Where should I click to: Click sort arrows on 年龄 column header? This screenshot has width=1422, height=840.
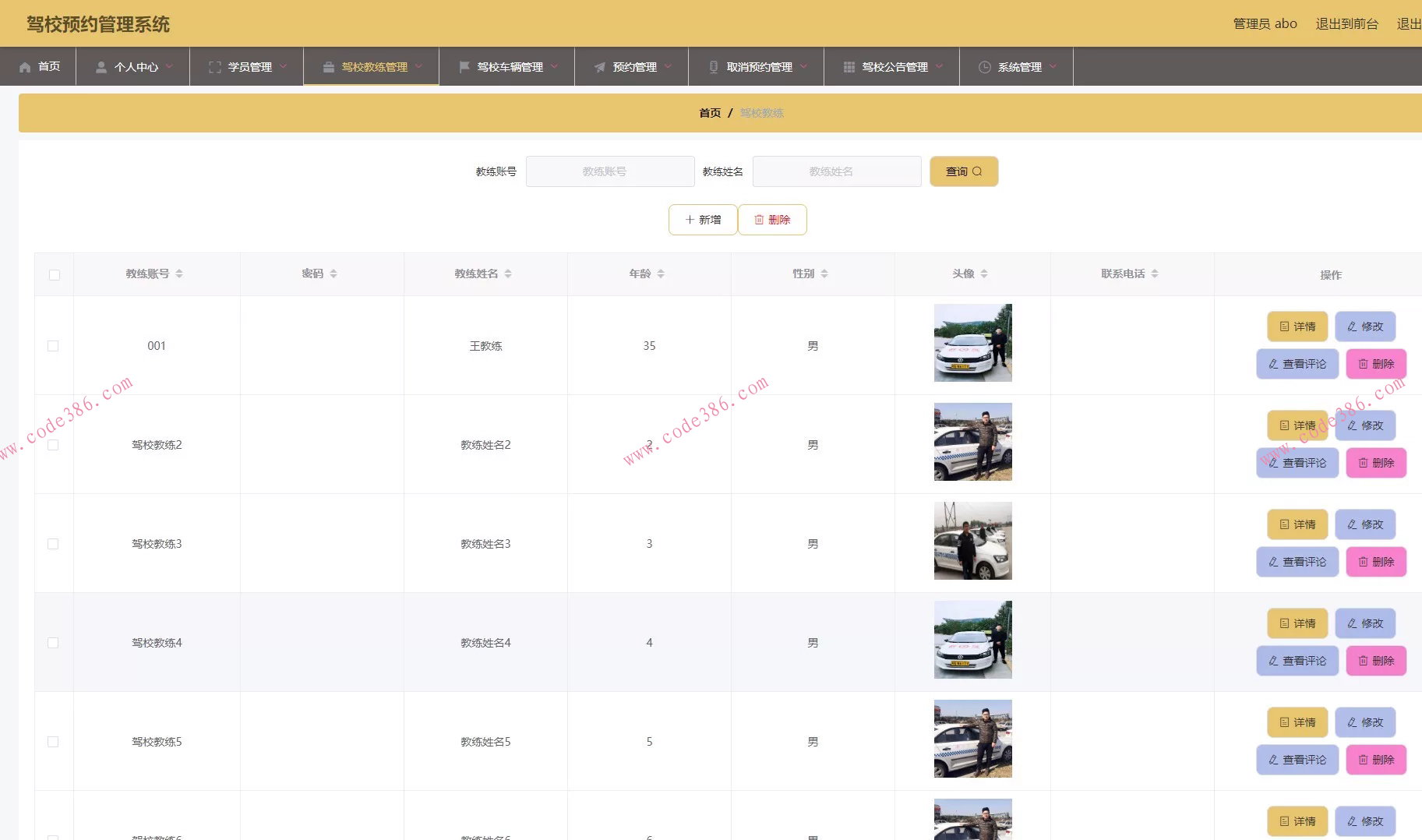tap(661, 274)
